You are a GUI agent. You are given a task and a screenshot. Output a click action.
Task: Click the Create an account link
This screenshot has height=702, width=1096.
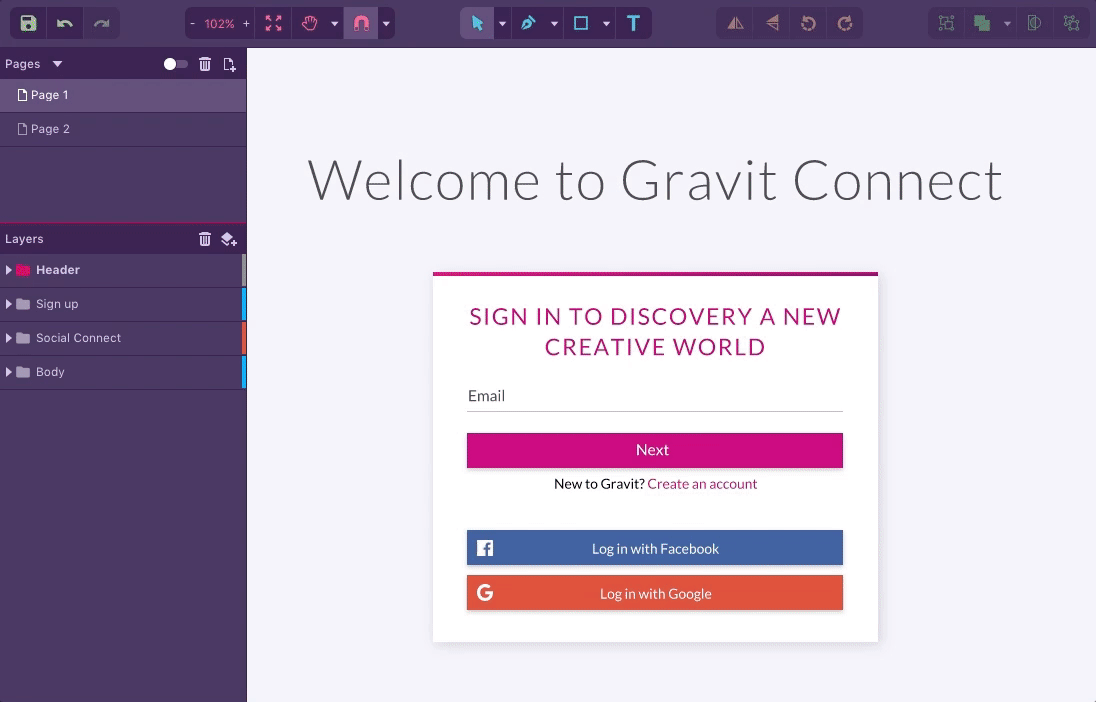702,484
